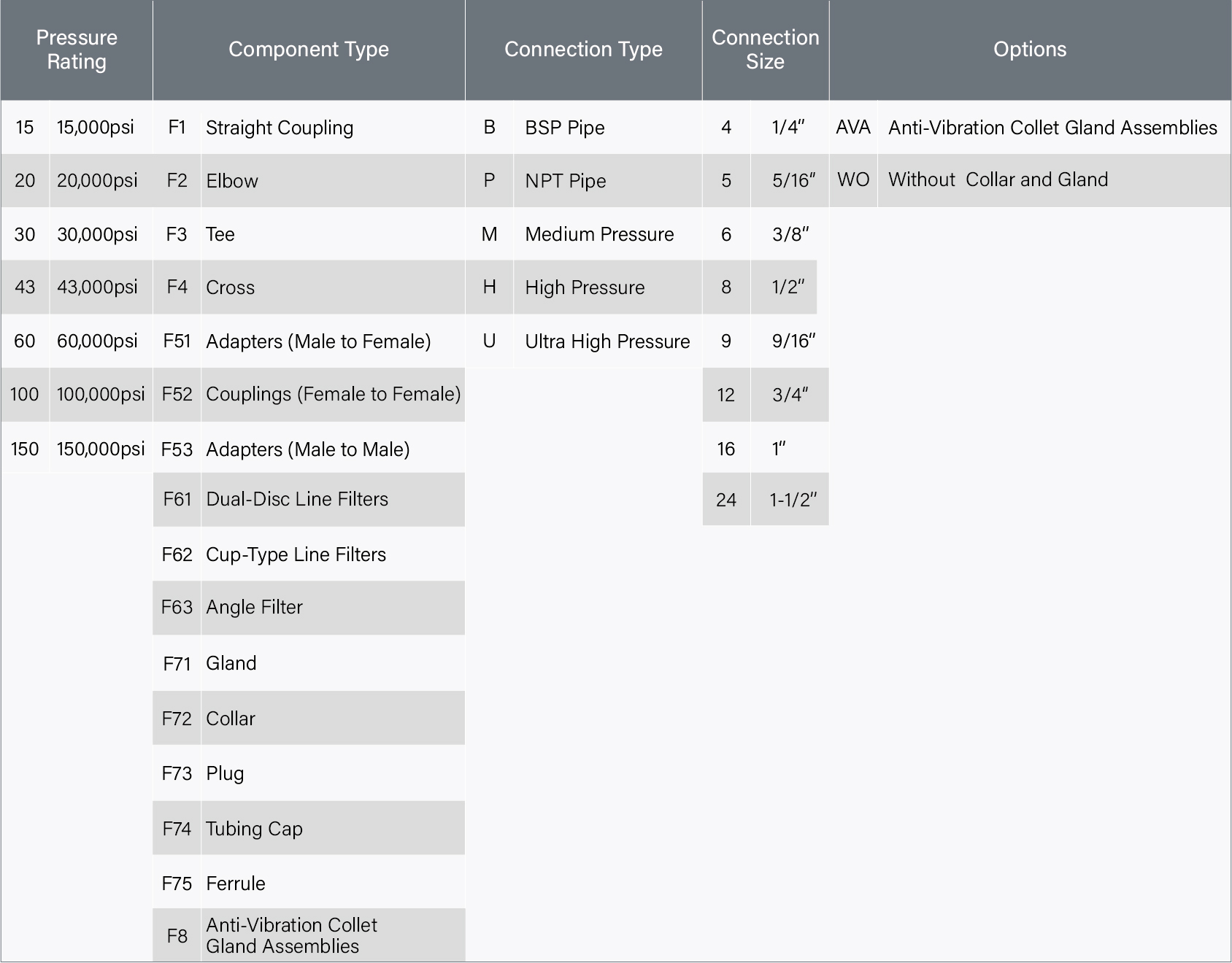Click the Straight Coupling component row

(280, 128)
